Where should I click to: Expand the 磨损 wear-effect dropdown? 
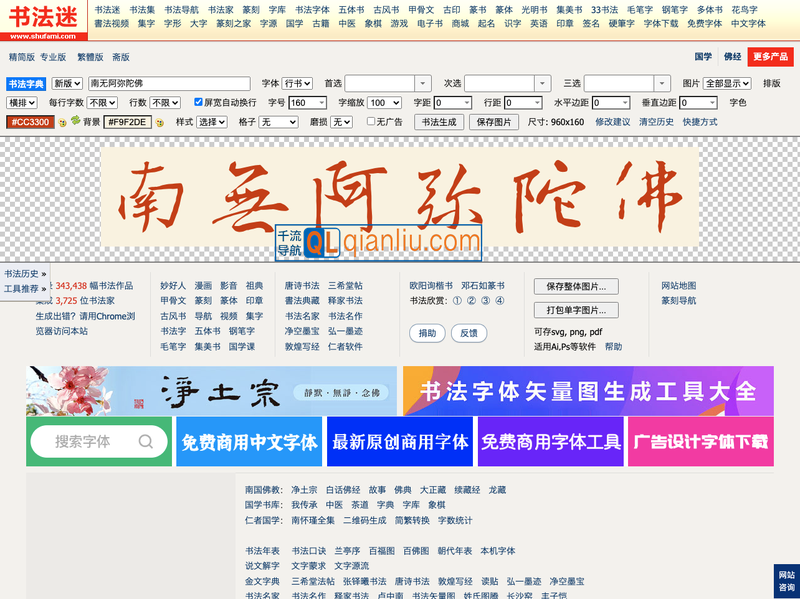[x=342, y=121]
